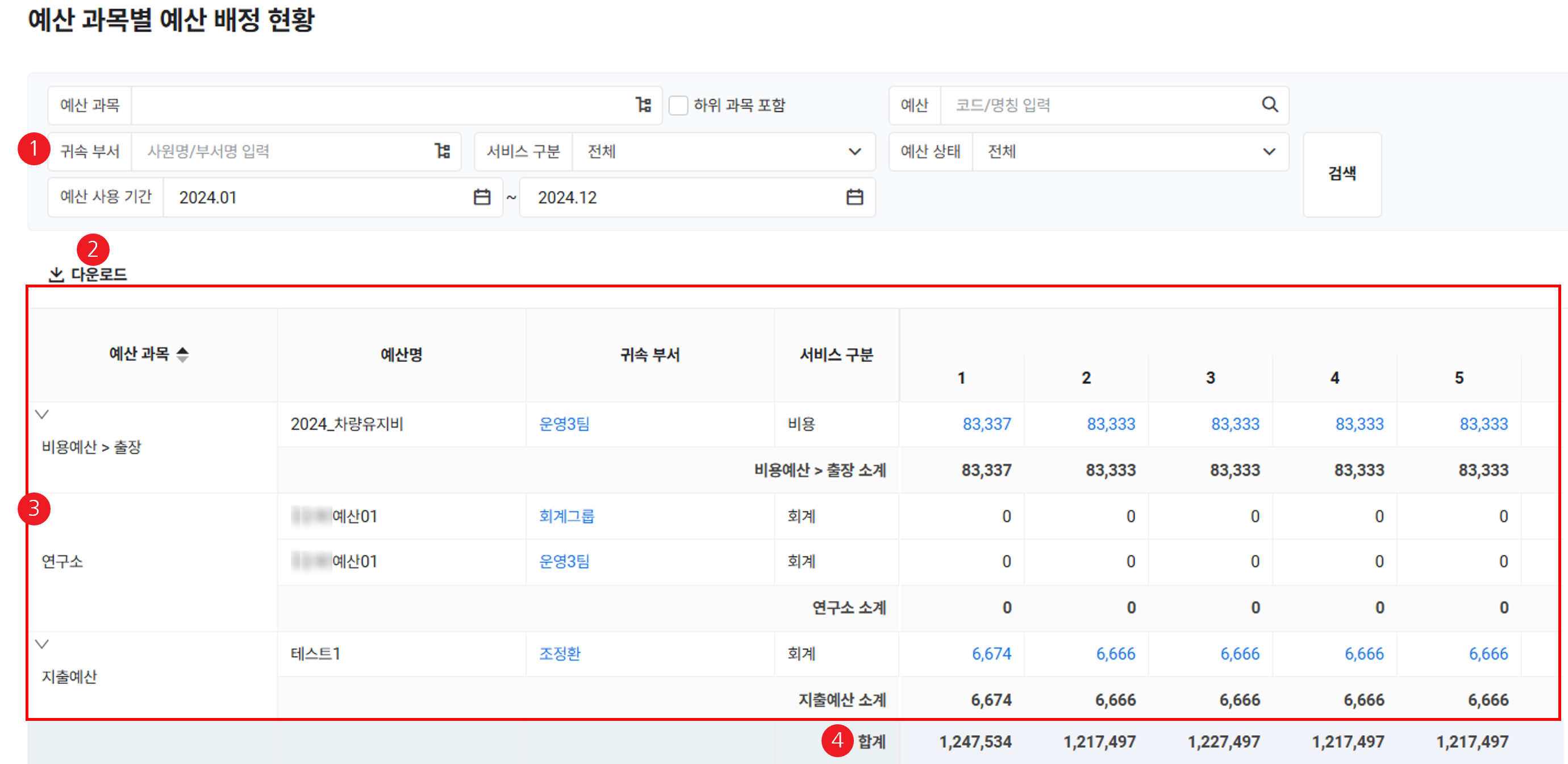Open the calendar for end date 2024.12
The width and height of the screenshot is (1568, 764).
click(x=854, y=197)
